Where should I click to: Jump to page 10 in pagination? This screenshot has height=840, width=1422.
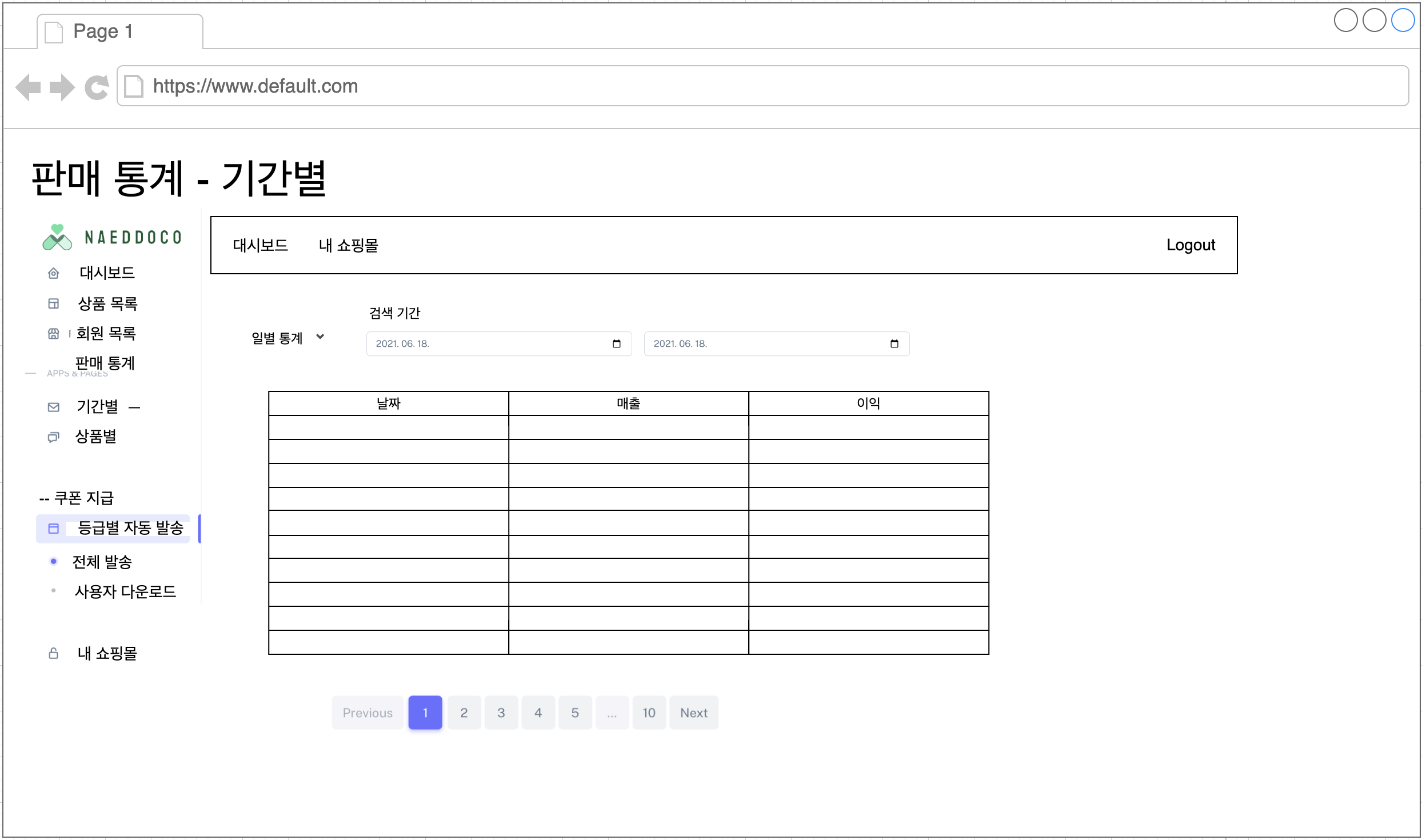coord(648,713)
